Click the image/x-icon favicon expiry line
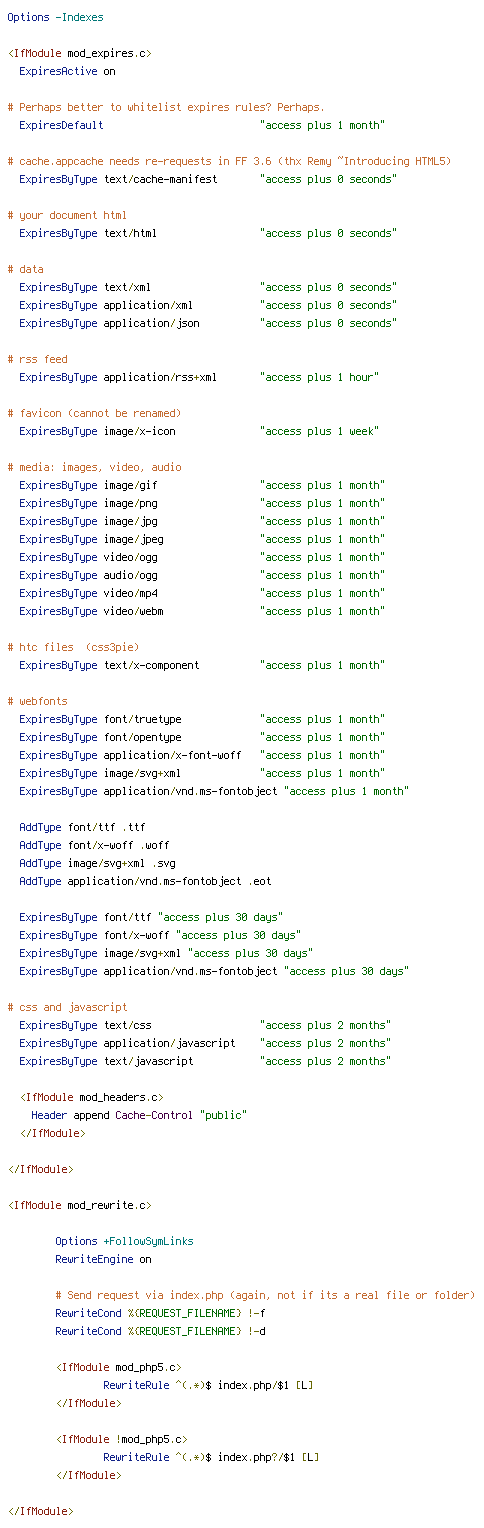 point(198,431)
